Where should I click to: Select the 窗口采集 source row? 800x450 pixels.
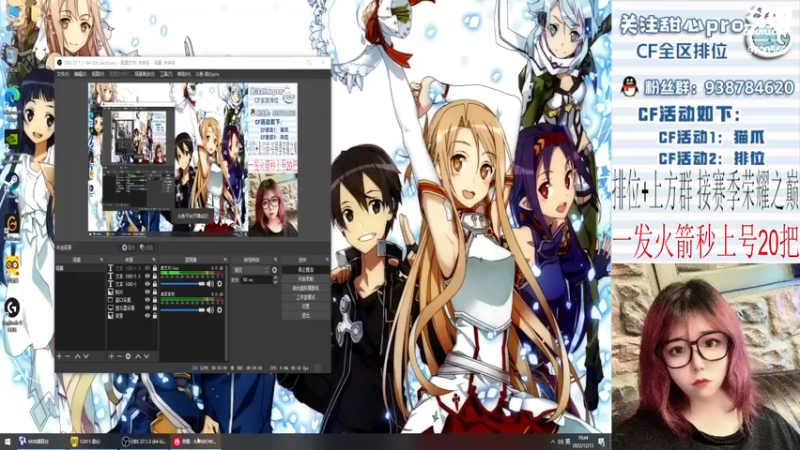pyautogui.click(x=132, y=300)
